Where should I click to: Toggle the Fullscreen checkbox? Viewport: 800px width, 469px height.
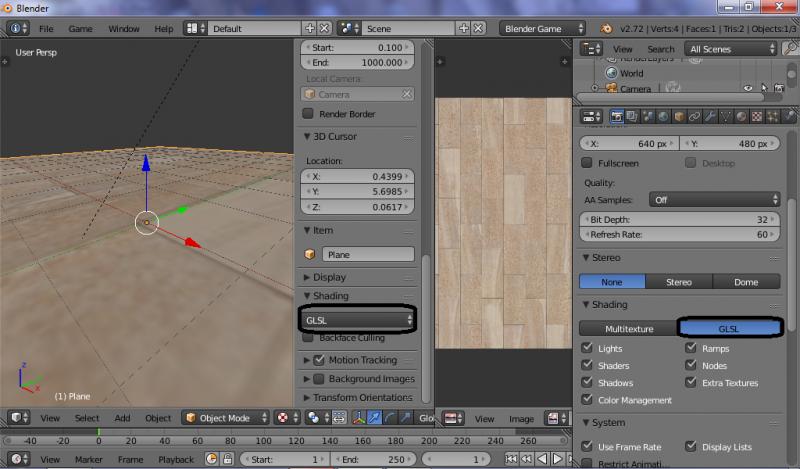587,163
